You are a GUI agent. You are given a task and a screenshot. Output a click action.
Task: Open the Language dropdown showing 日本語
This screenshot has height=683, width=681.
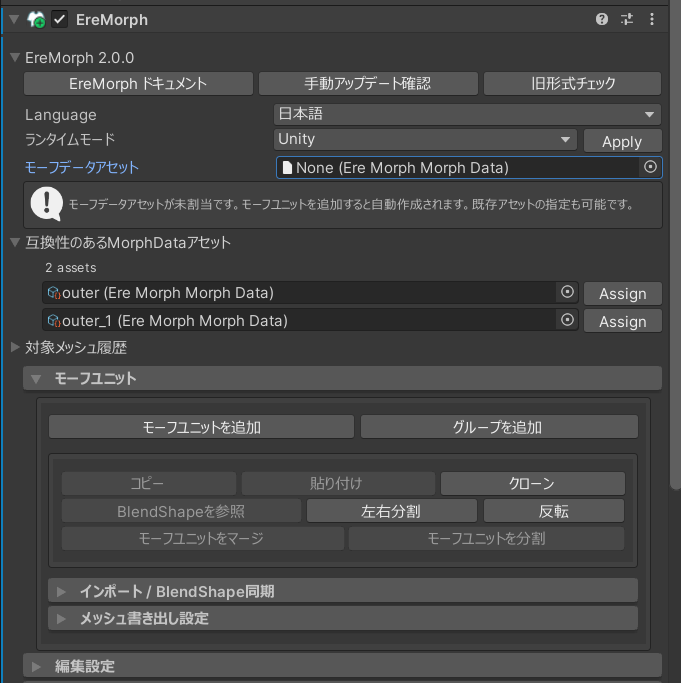click(x=467, y=114)
